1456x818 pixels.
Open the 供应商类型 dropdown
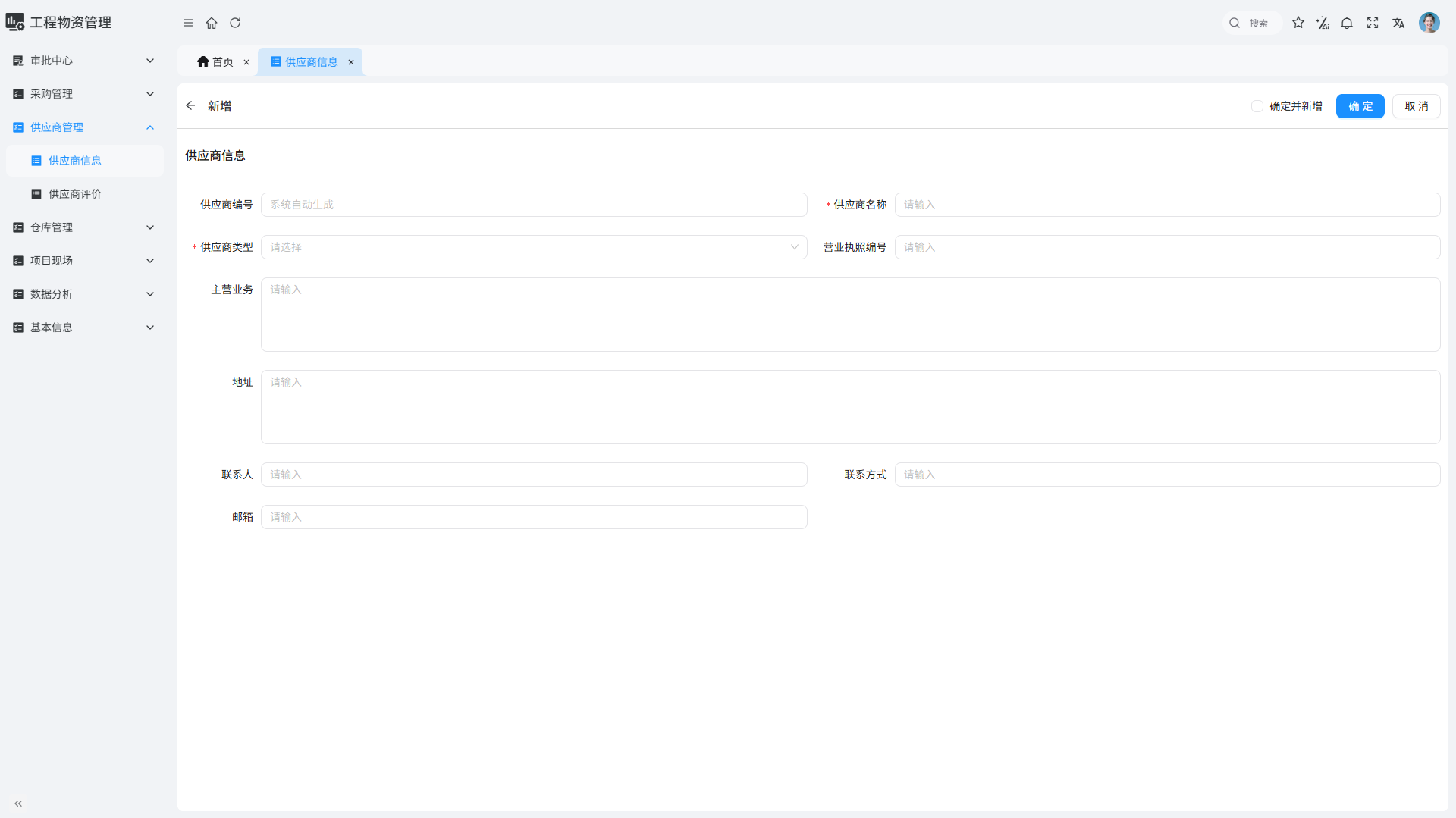click(534, 247)
